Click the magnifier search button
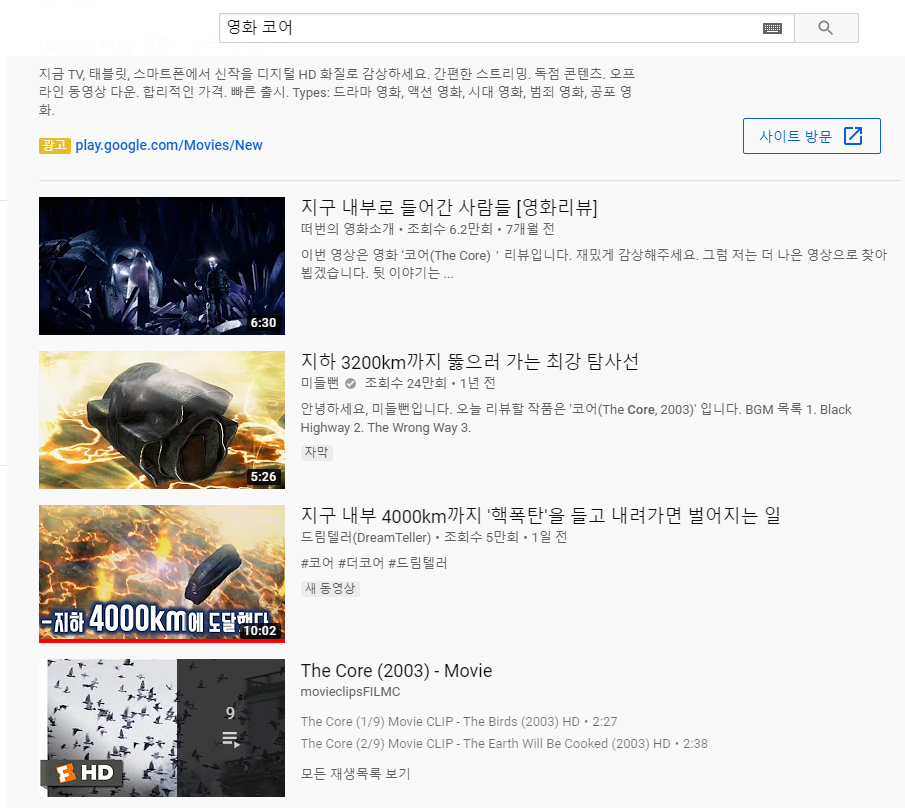905x808 pixels. 826,28
